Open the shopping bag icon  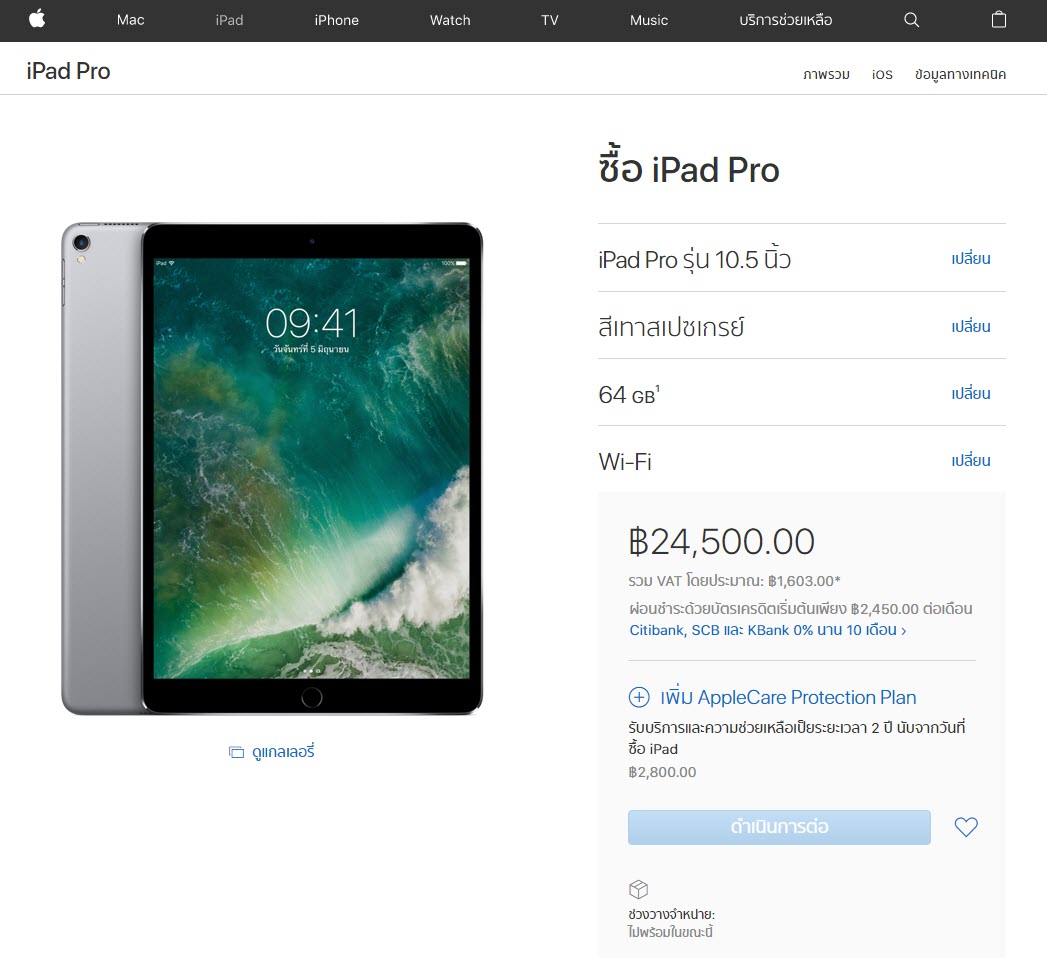pos(998,19)
